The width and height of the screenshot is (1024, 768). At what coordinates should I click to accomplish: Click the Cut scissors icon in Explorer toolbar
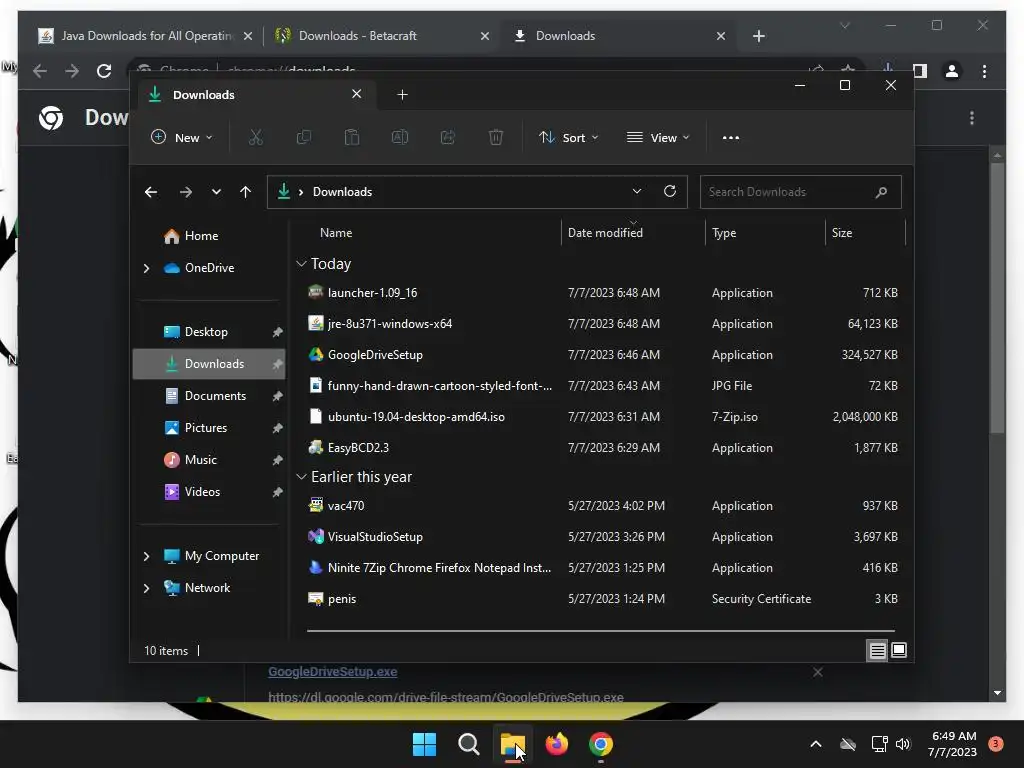coord(255,137)
